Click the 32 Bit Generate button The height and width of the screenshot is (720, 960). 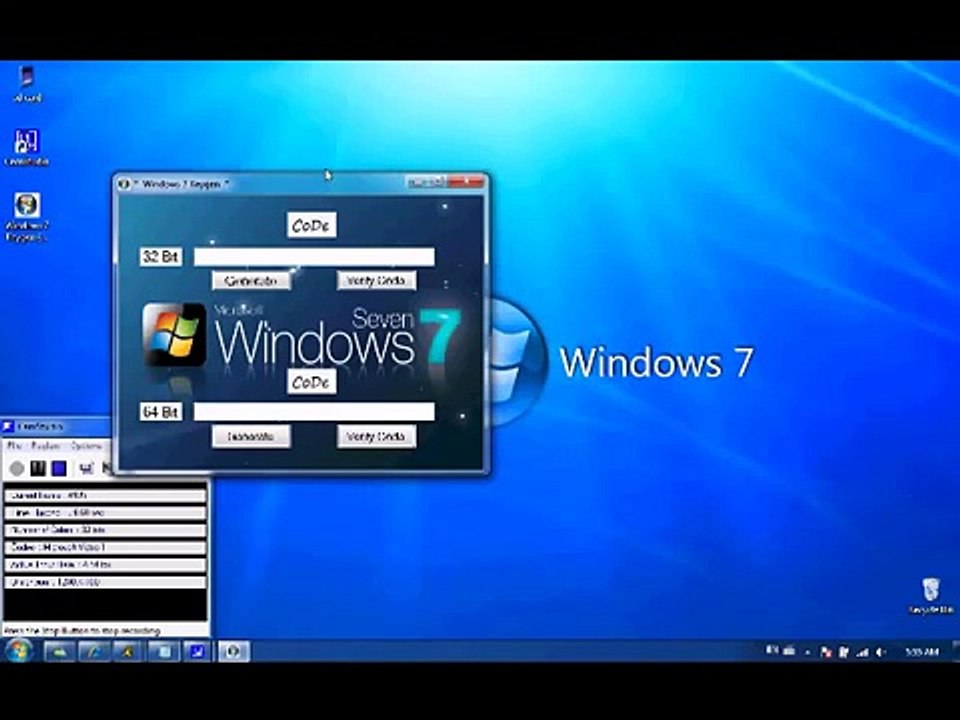pos(251,280)
